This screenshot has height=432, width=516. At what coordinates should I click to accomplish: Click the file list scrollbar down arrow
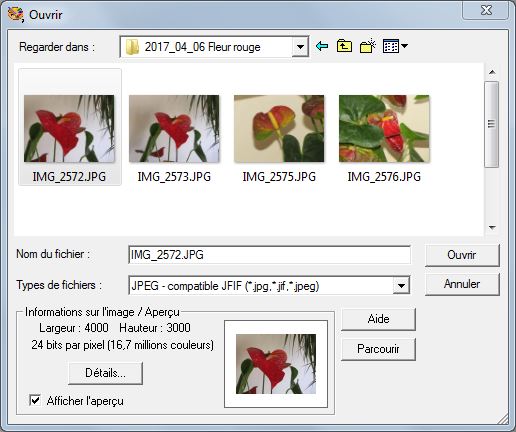pyautogui.click(x=492, y=228)
